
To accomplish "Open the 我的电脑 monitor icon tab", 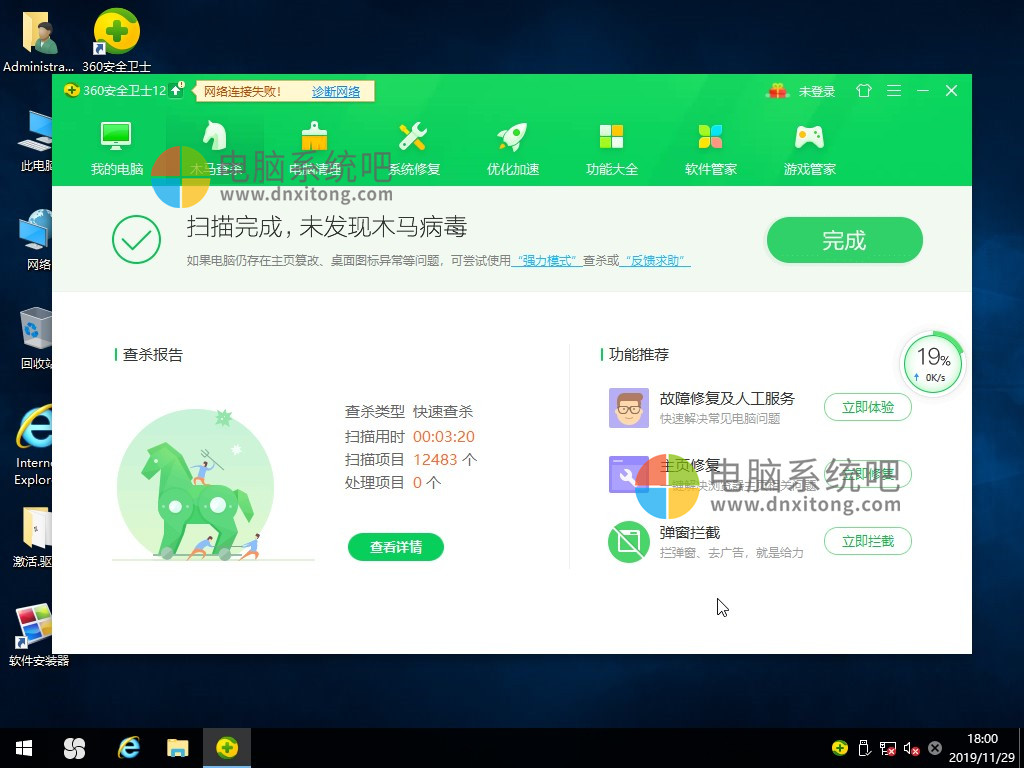I will 117,148.
